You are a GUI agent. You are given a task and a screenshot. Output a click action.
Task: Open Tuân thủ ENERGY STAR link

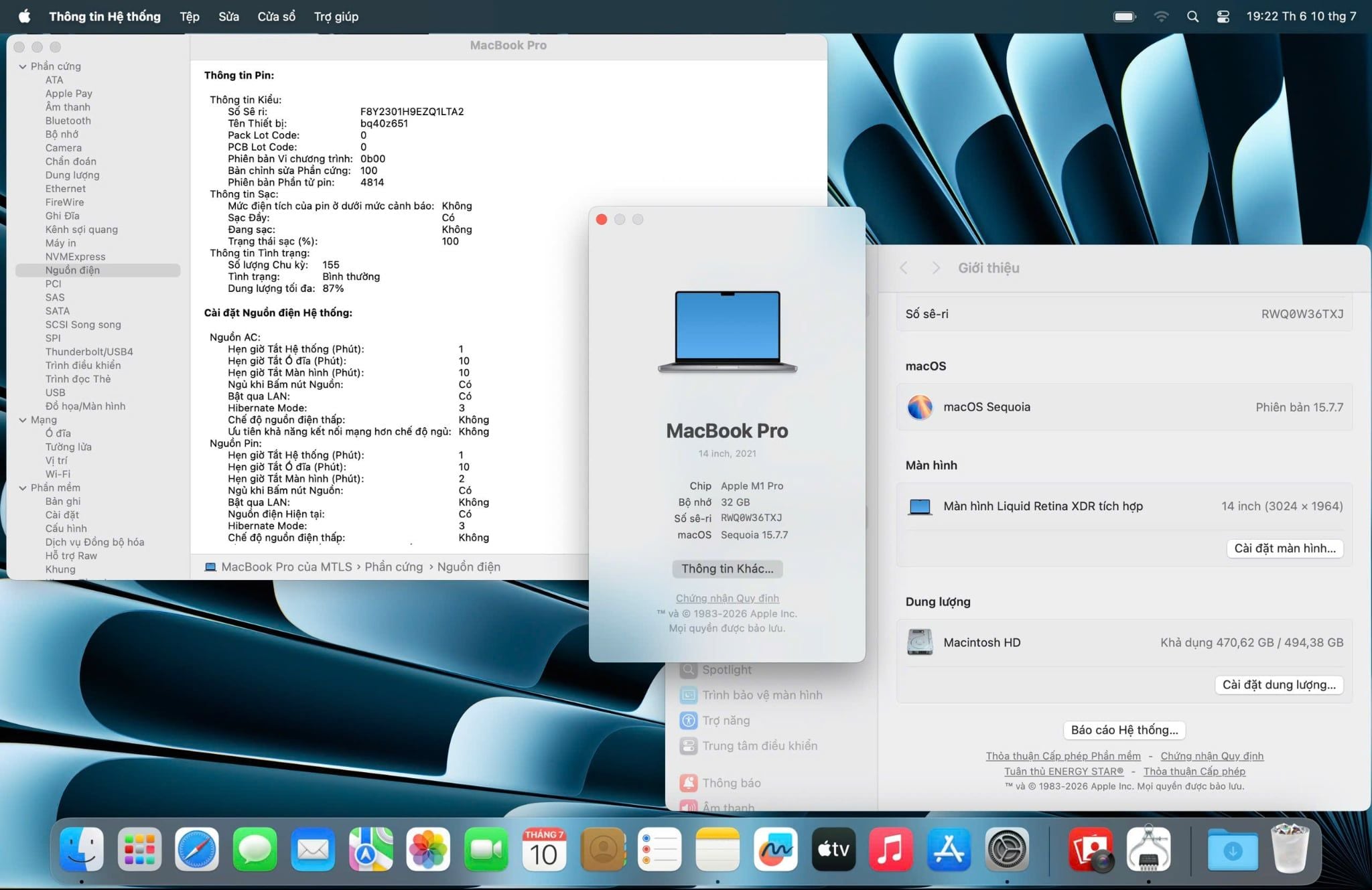pyautogui.click(x=1064, y=771)
